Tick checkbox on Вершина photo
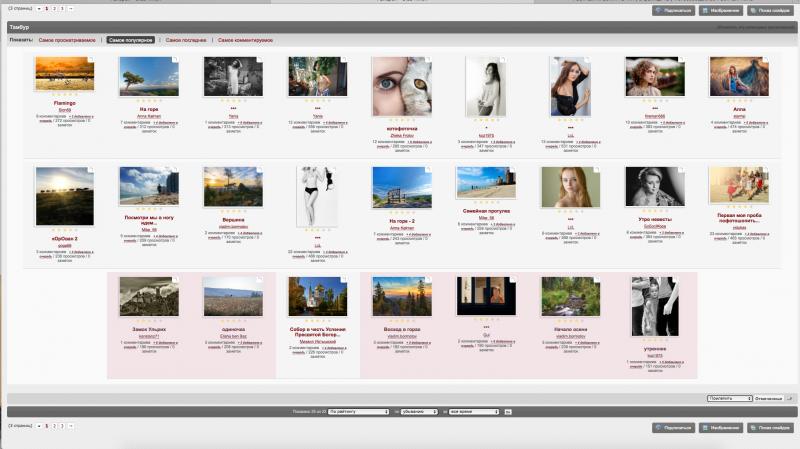Screen dimensions: 800x449 coord(259,170)
